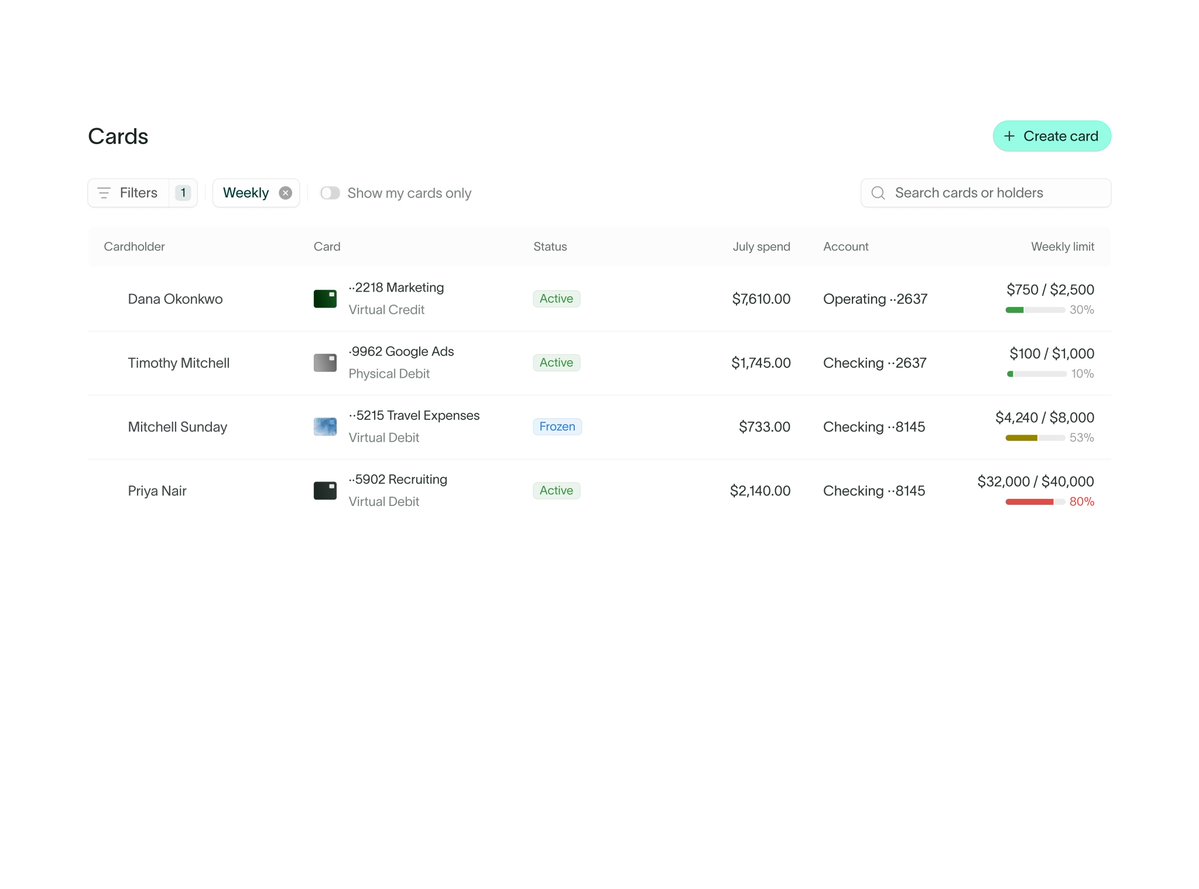Click the Search cards or holders field
Screen dimensions: 1199x889
(986, 193)
